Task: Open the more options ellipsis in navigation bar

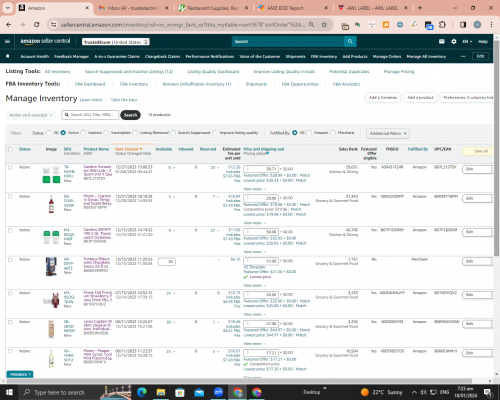Action: [x=463, y=56]
